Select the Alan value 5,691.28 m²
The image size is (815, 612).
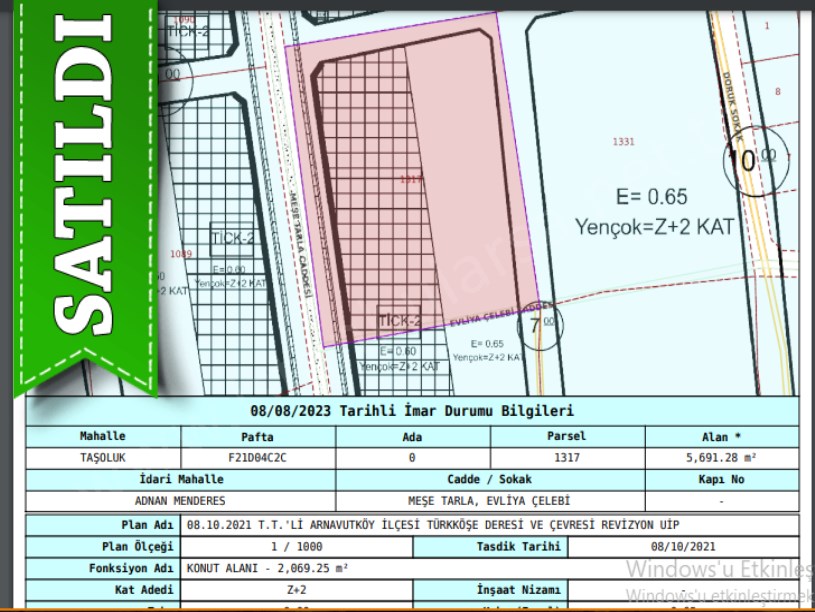[722, 458]
